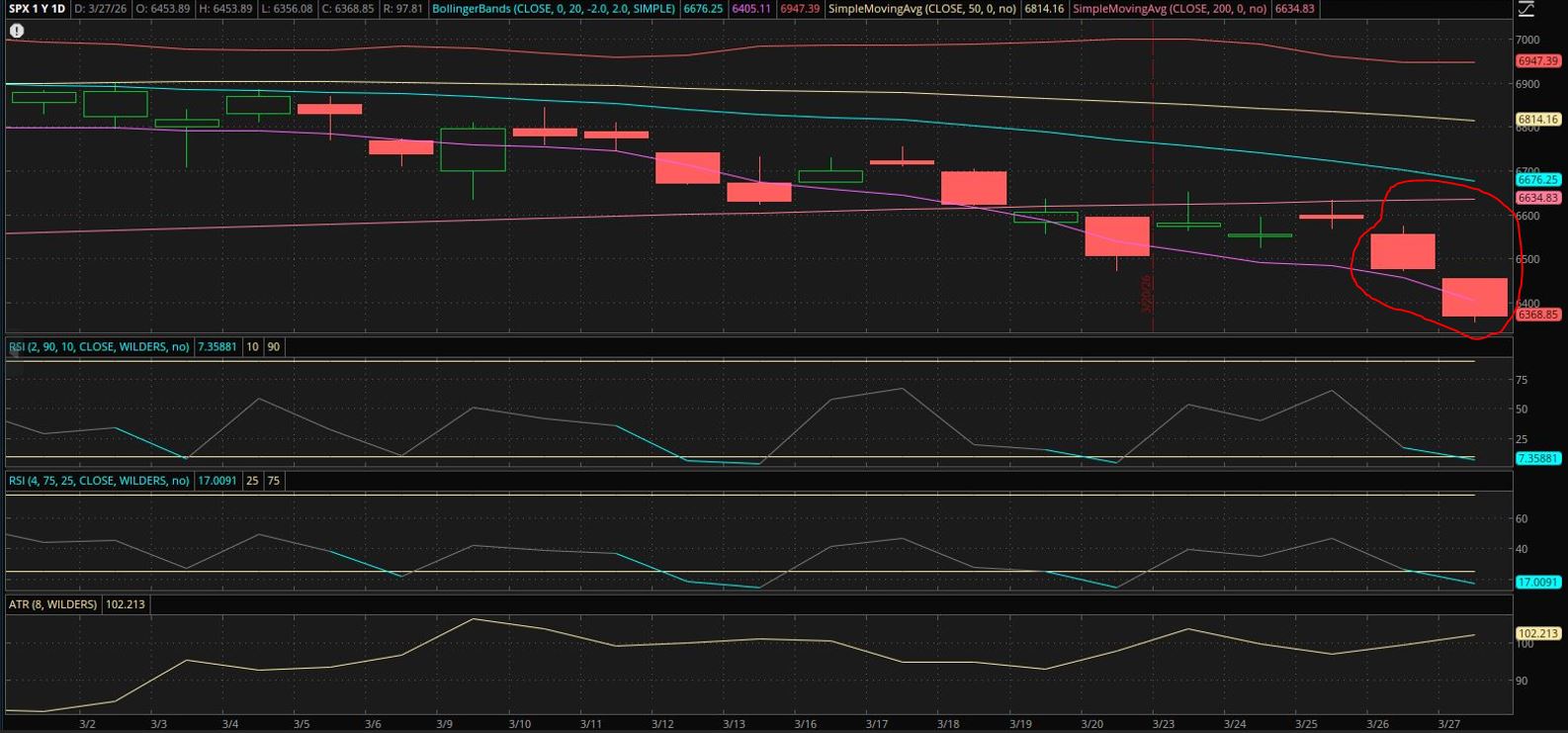The image size is (1568, 733).
Task: Click the 6368.85 last price bubble
Action: (x=1537, y=315)
